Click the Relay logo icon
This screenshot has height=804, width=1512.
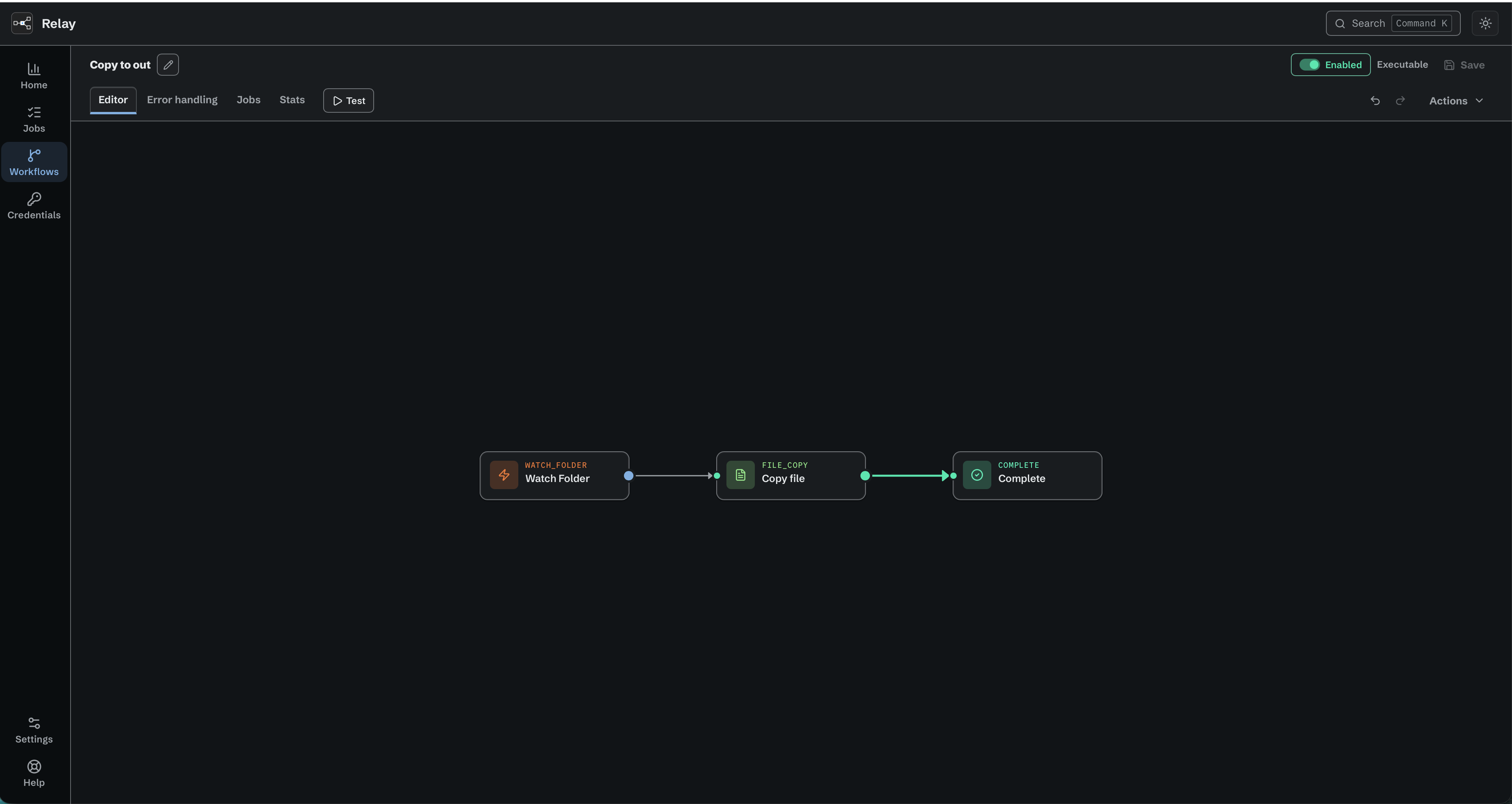22,24
